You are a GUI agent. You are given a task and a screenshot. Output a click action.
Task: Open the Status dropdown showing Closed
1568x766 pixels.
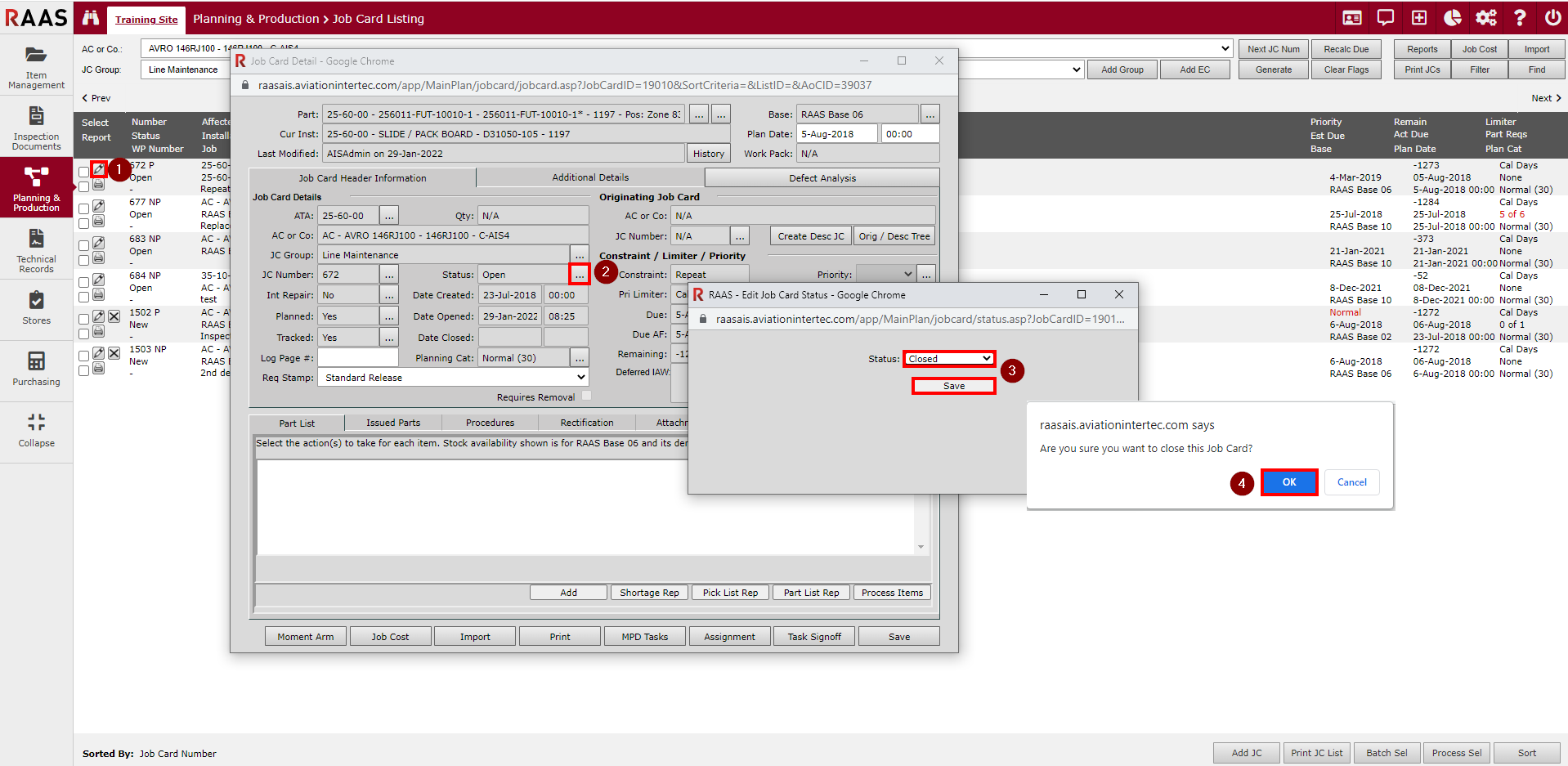[x=948, y=359]
